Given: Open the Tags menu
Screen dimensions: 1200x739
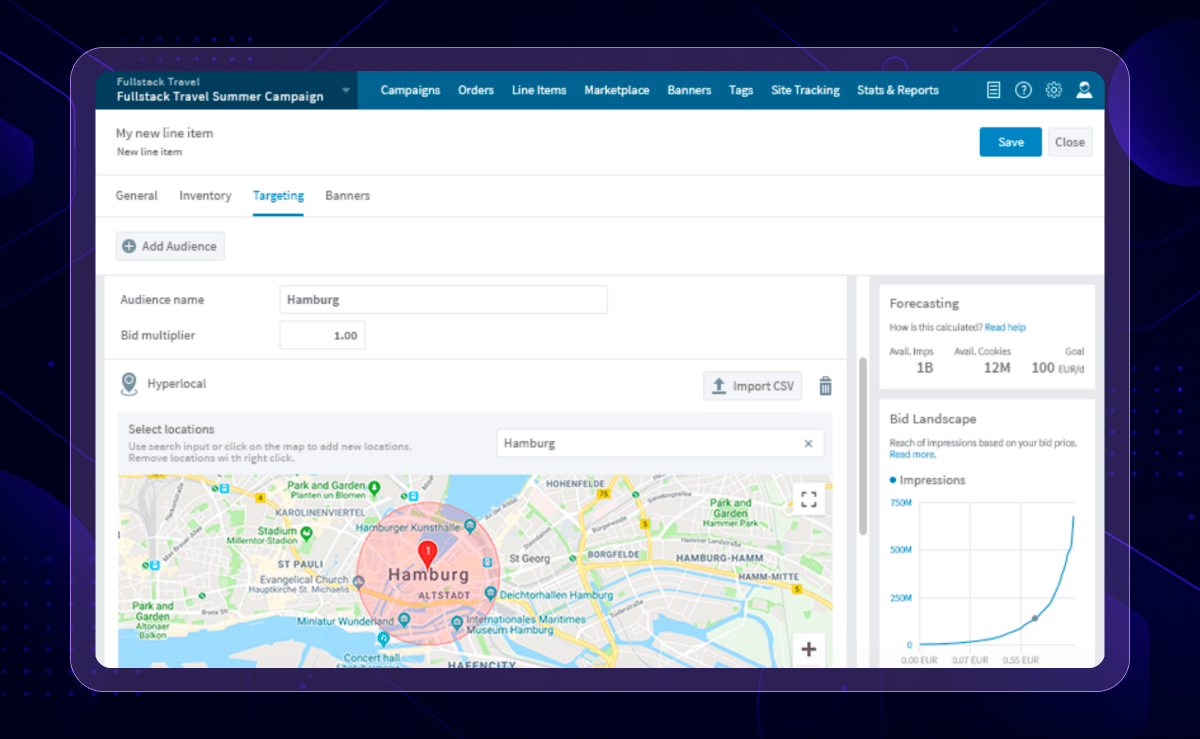Looking at the screenshot, I should point(741,90).
